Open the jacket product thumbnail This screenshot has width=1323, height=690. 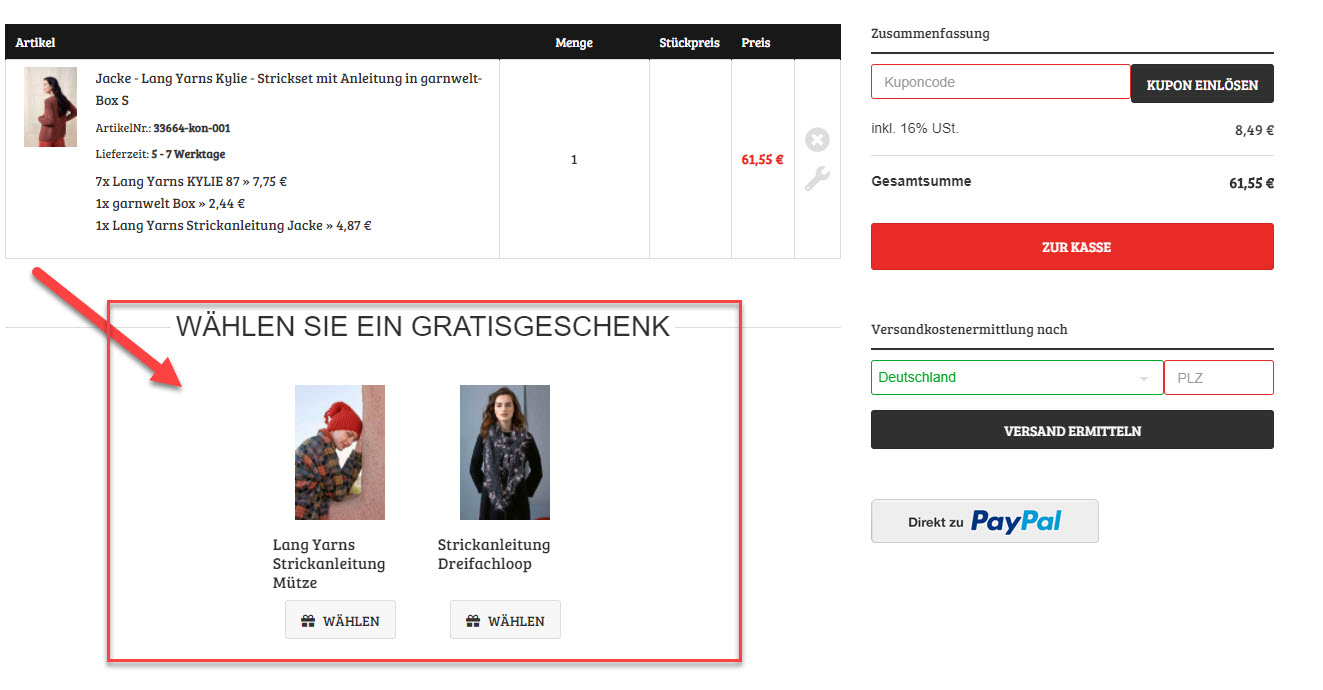coord(50,107)
